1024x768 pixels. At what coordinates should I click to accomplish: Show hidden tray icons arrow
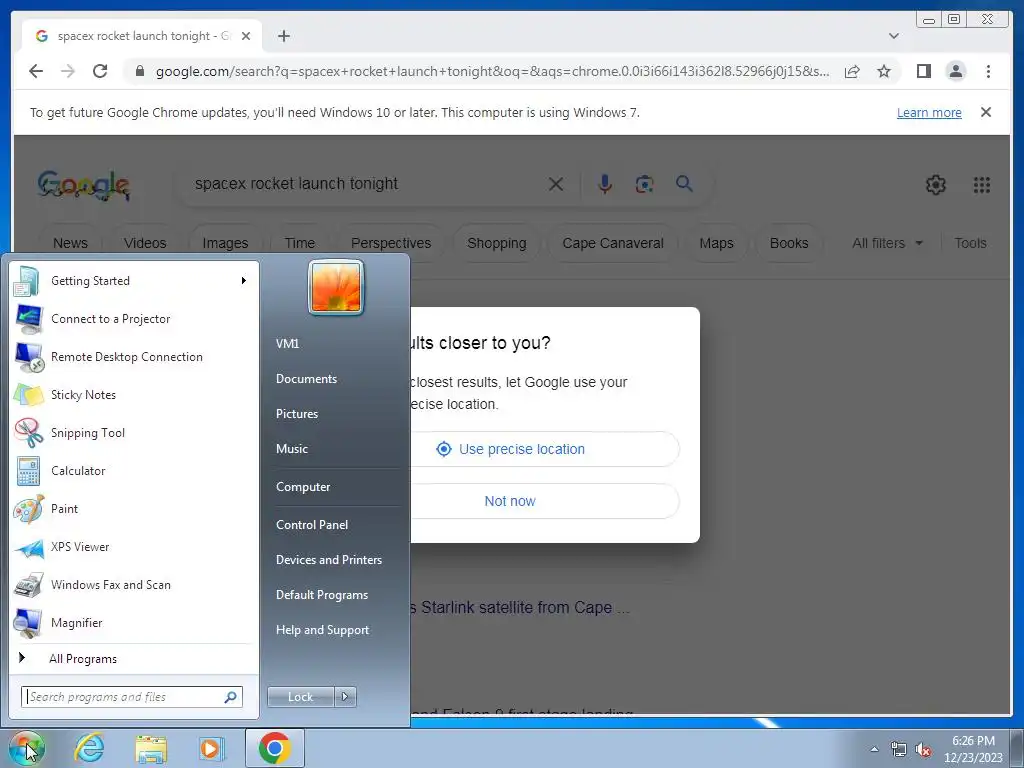pos(874,749)
